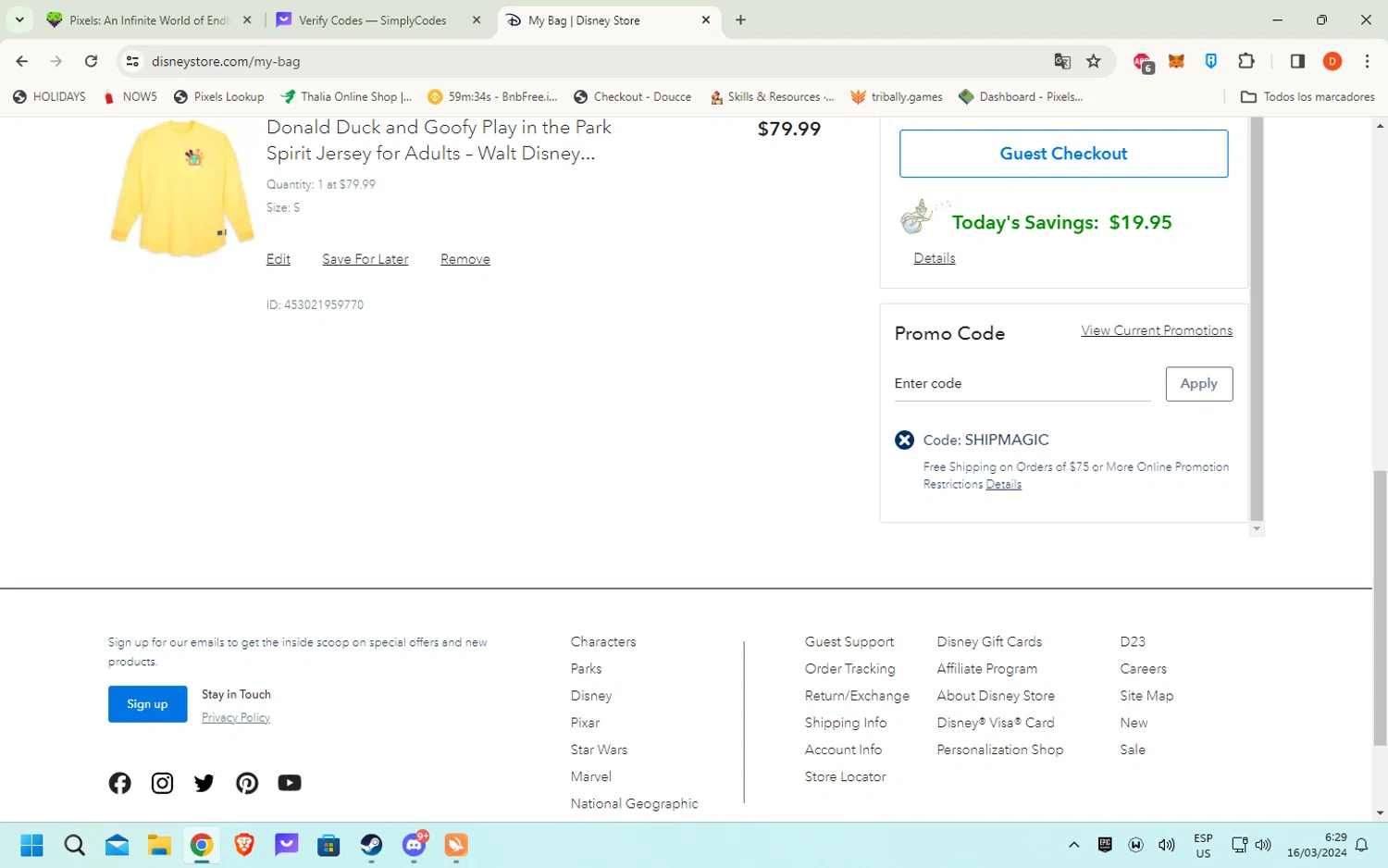Image resolution: width=1388 pixels, height=868 pixels.
Task: Open Google Translate page icon
Action: pyautogui.click(x=1062, y=61)
